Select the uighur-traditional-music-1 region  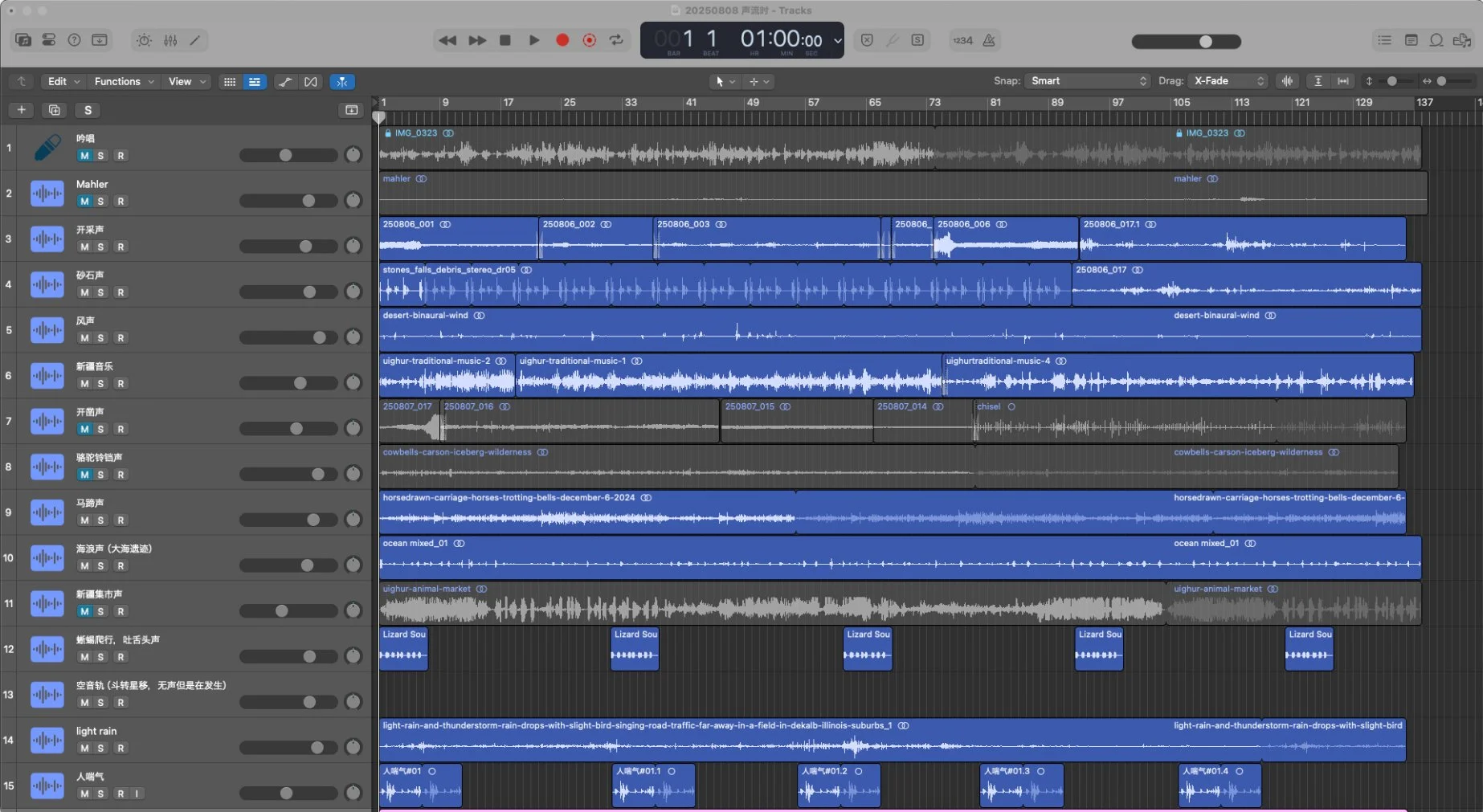(729, 375)
